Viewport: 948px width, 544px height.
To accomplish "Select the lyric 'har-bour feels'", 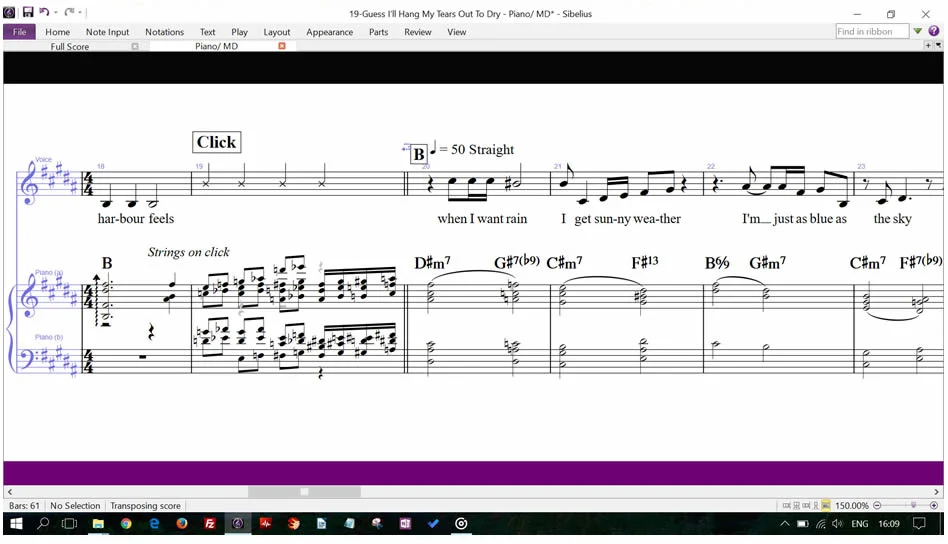I will (x=136, y=219).
